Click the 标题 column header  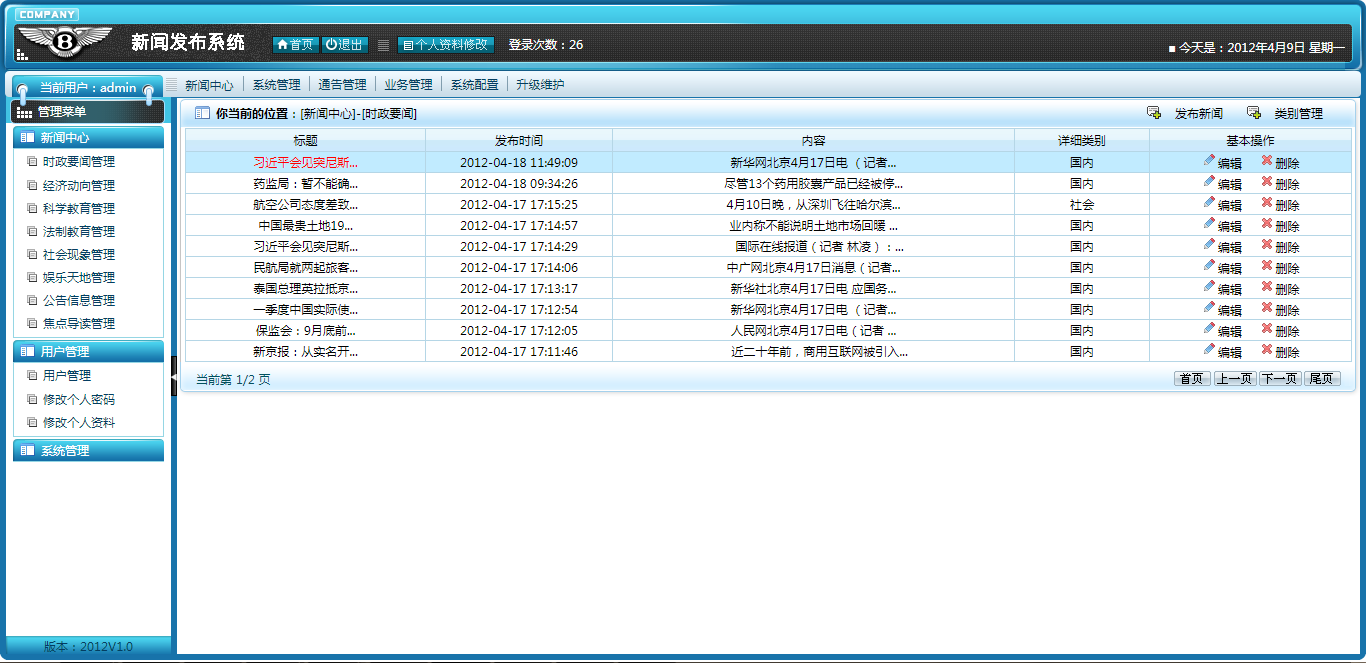click(306, 141)
